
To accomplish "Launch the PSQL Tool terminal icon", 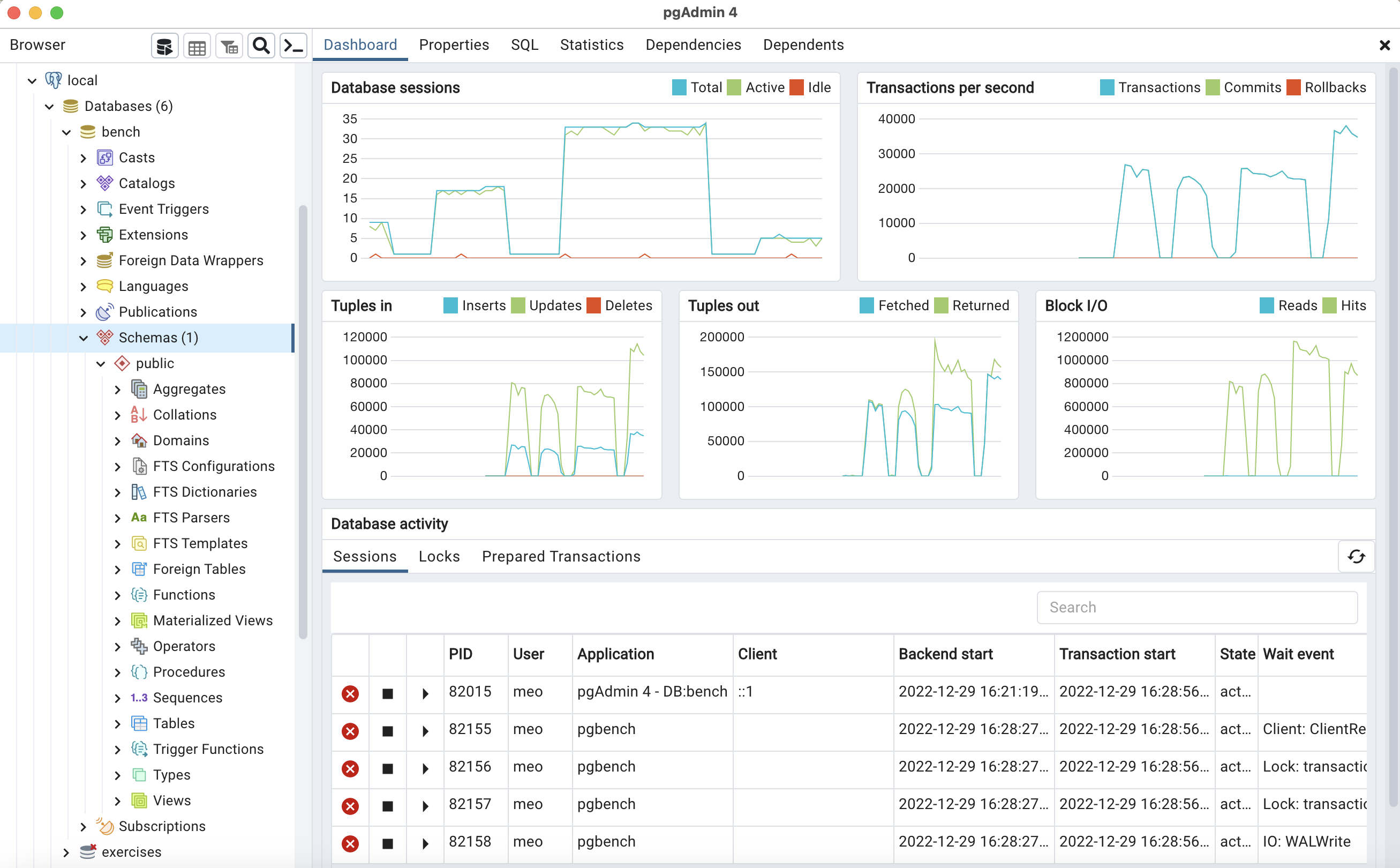I will coord(293,46).
